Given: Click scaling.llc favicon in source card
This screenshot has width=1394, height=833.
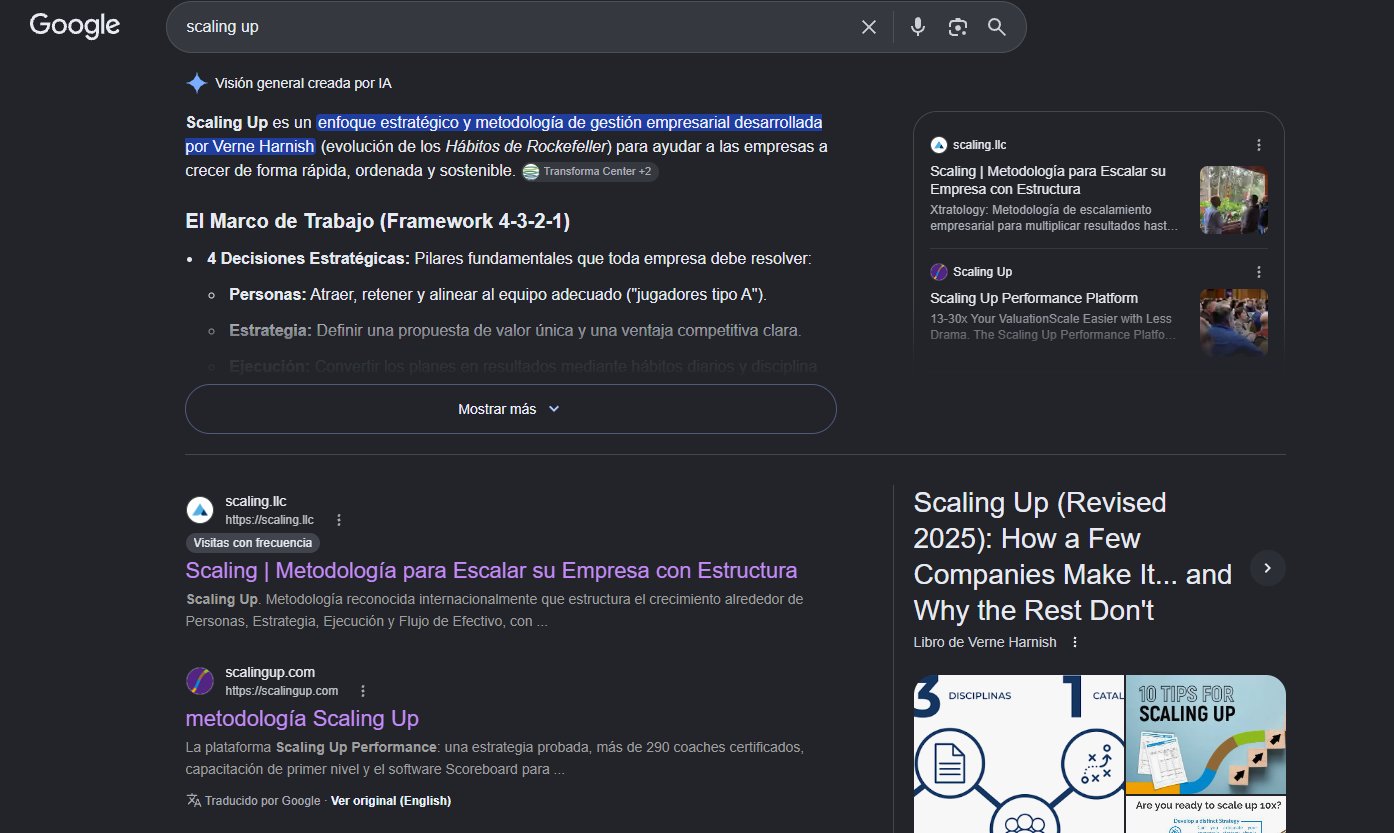Looking at the screenshot, I should pyautogui.click(x=938, y=145).
